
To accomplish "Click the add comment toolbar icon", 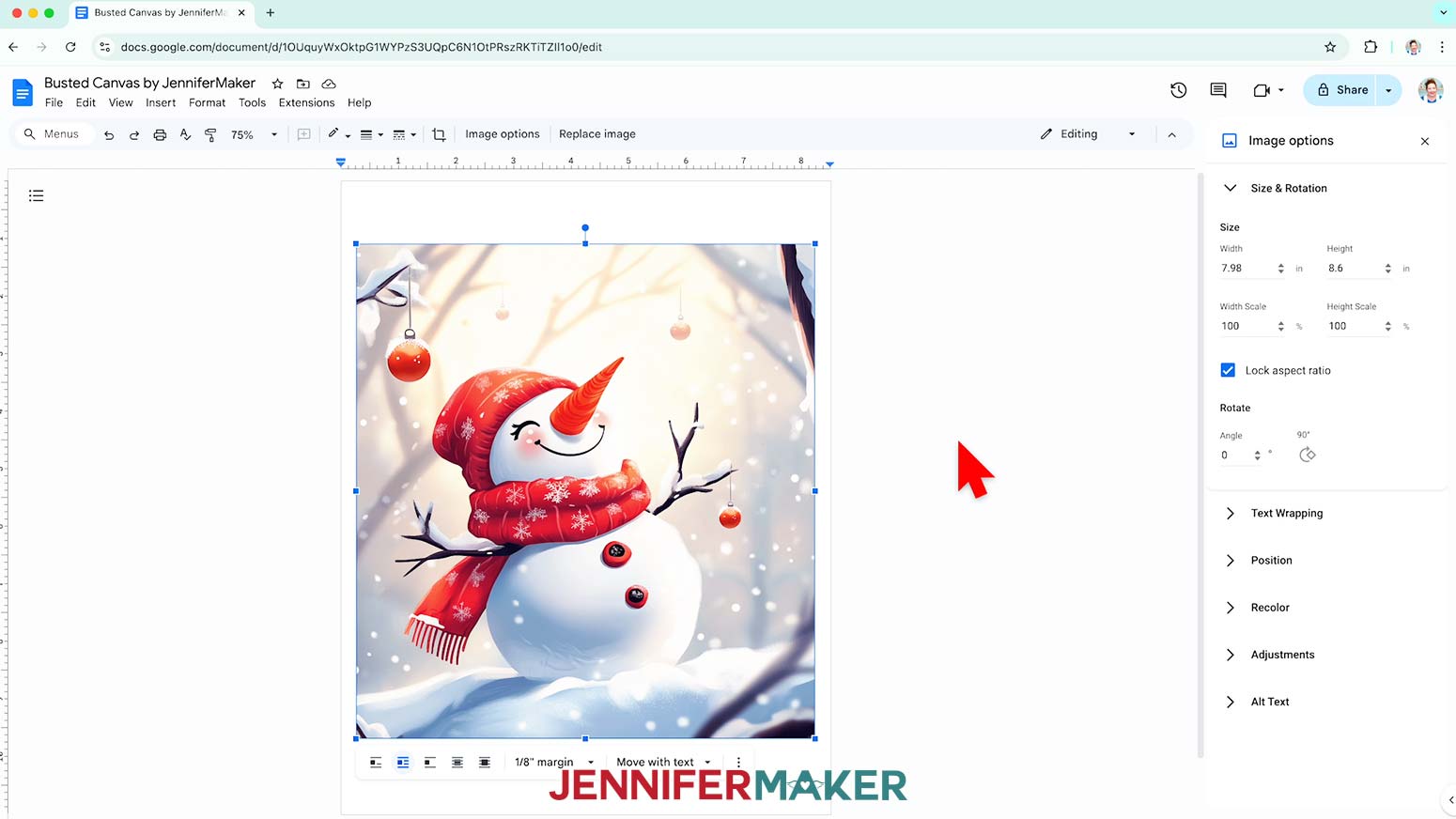I will point(303,134).
